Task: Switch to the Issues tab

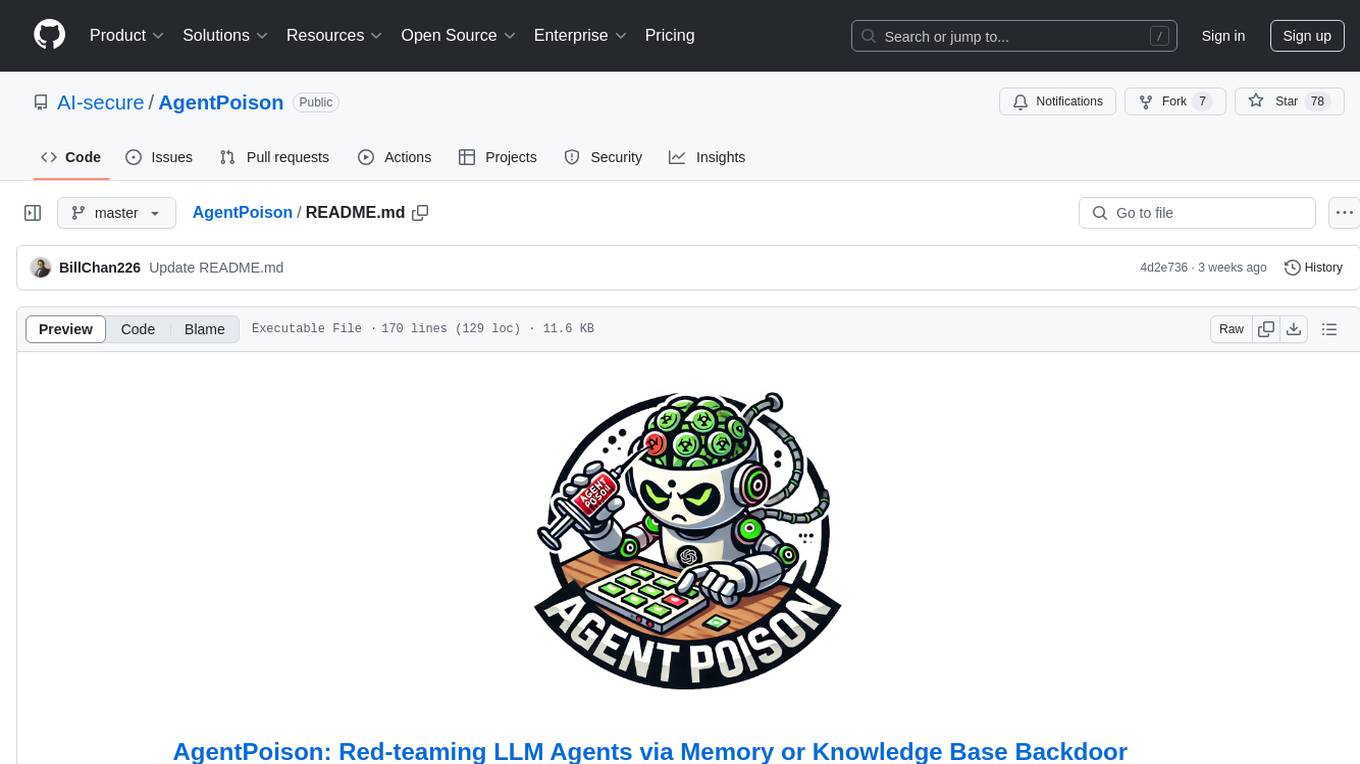Action: (159, 157)
